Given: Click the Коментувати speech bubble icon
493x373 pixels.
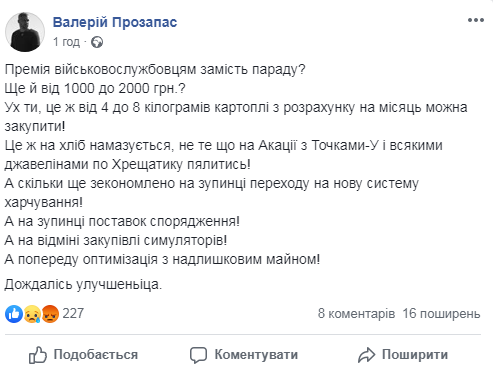Looking at the screenshot, I should pyautogui.click(x=198, y=355).
